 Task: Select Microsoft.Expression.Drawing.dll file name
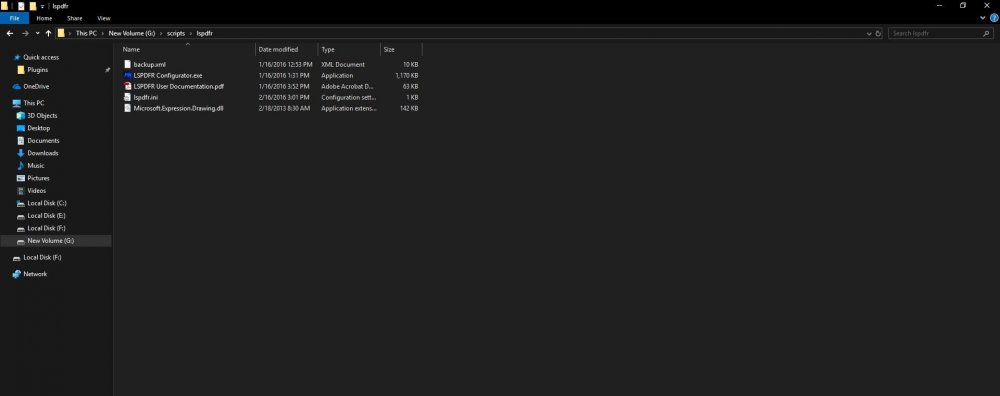179,108
